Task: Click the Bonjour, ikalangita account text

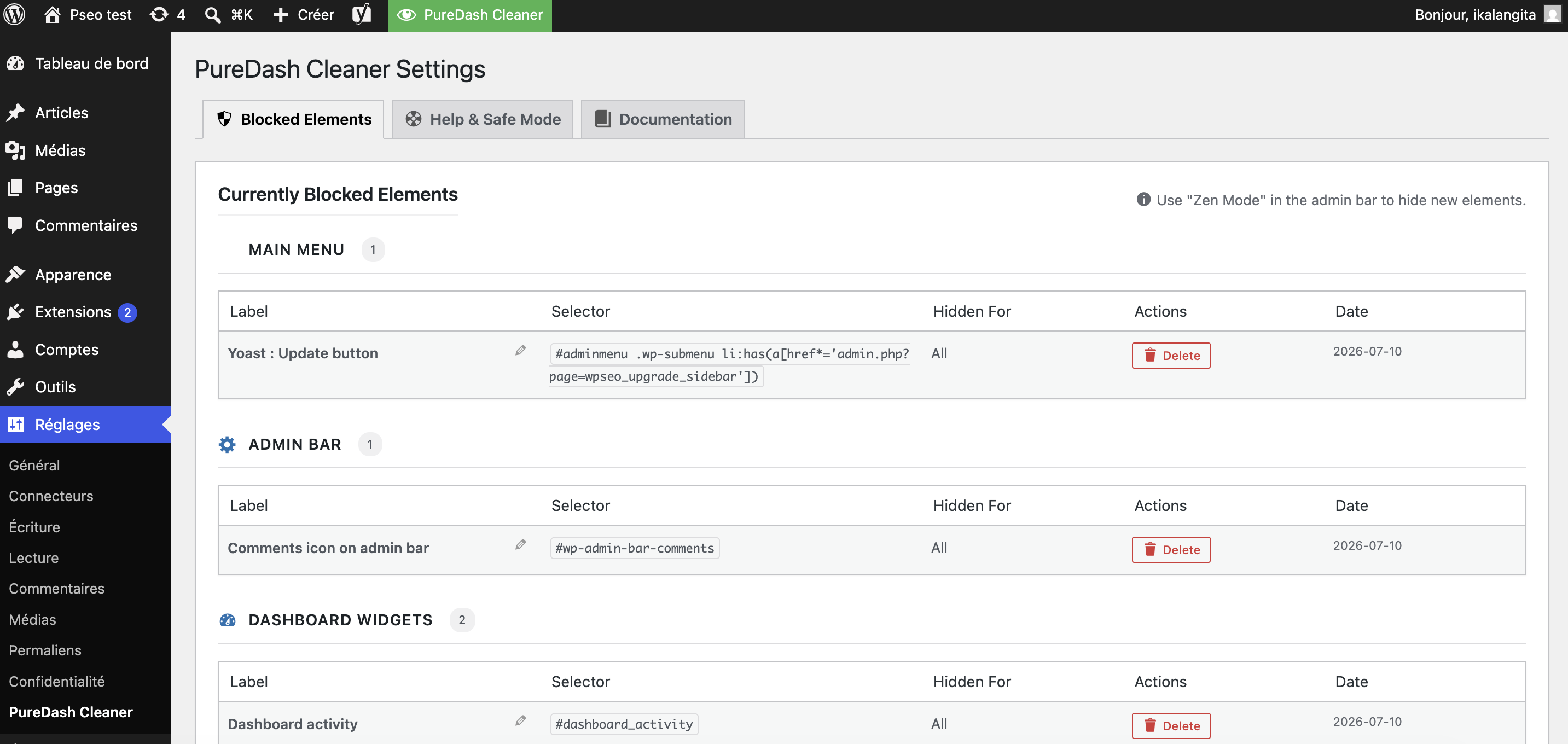Action: click(1475, 15)
